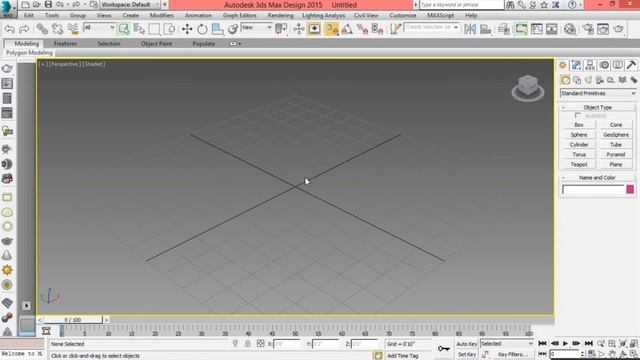Screen dimensions: 640x360
Task: Toggle Auto Key animation mode
Action: coord(467,344)
